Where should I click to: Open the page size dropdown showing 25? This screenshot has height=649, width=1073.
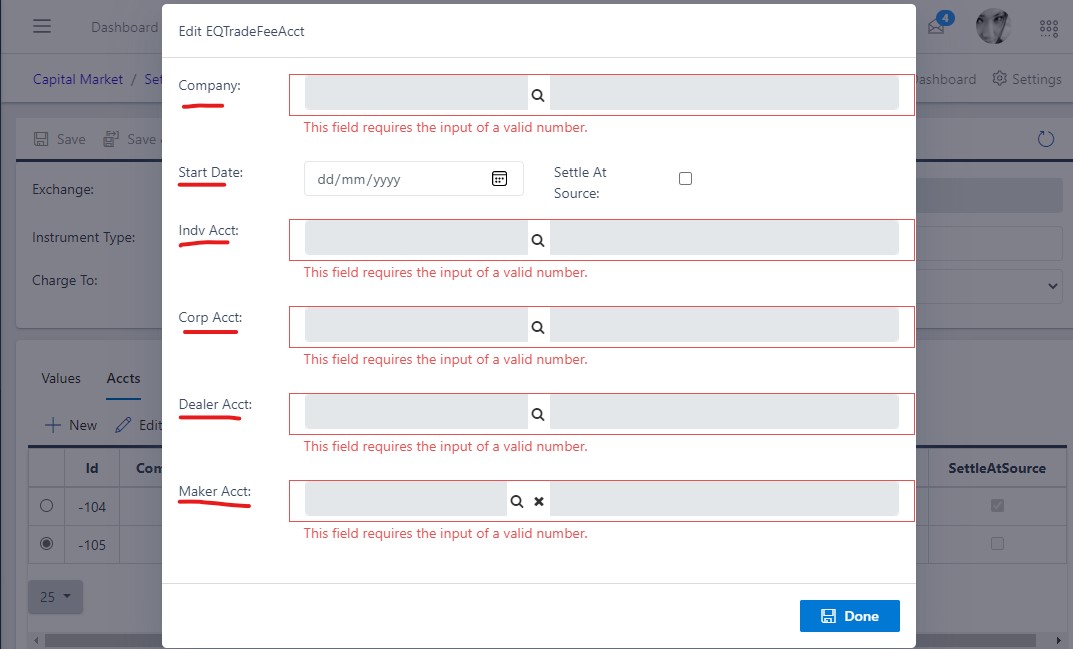(x=55, y=597)
